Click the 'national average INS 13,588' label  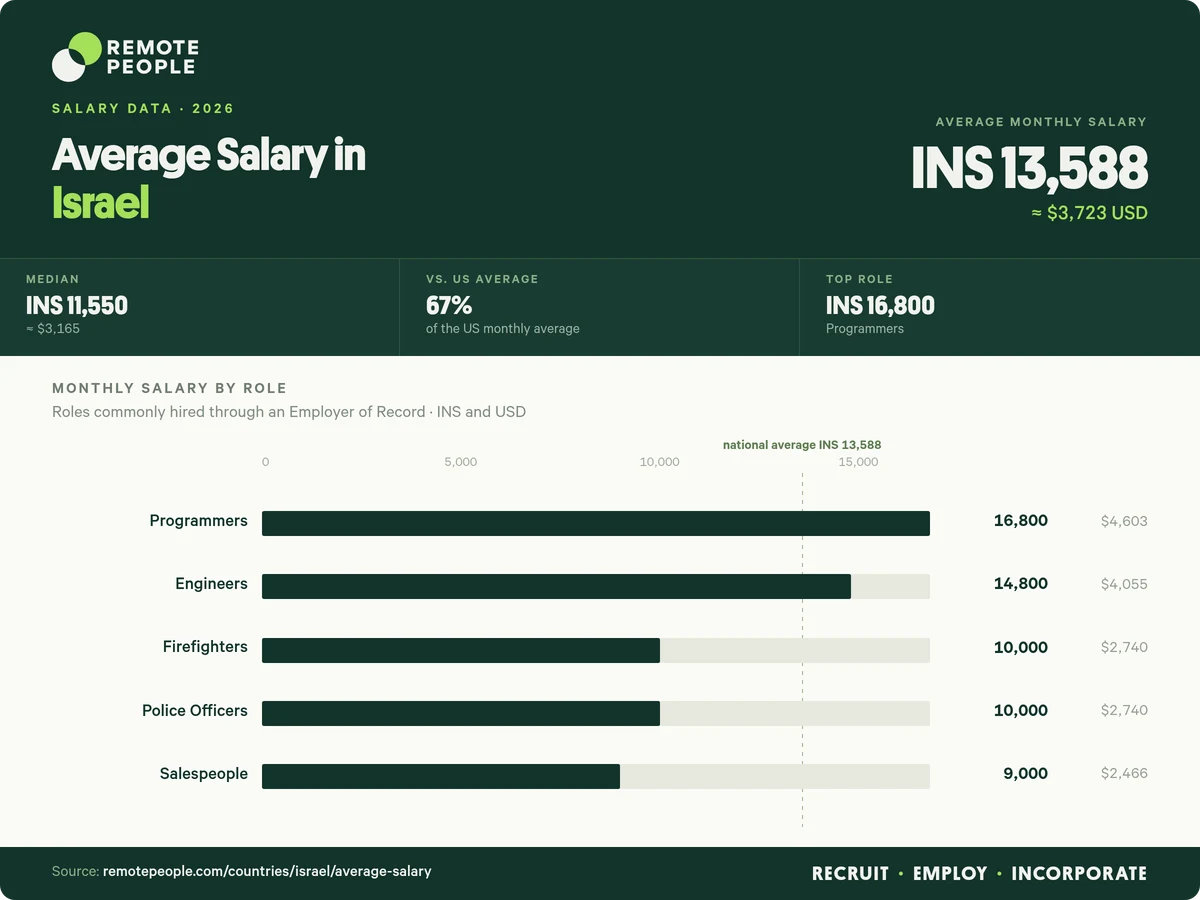(x=802, y=445)
